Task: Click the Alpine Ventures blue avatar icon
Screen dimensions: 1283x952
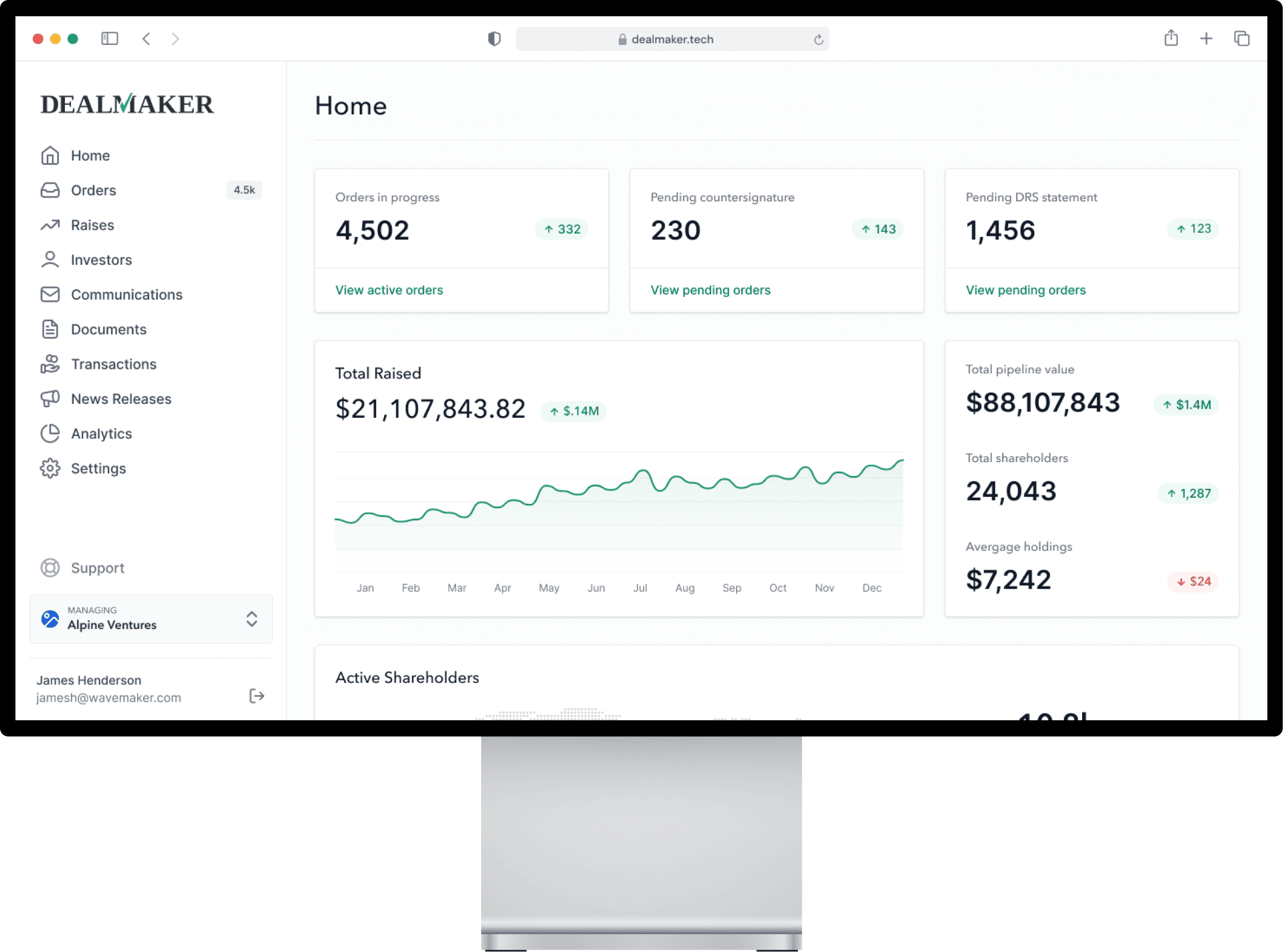Action: click(x=50, y=619)
